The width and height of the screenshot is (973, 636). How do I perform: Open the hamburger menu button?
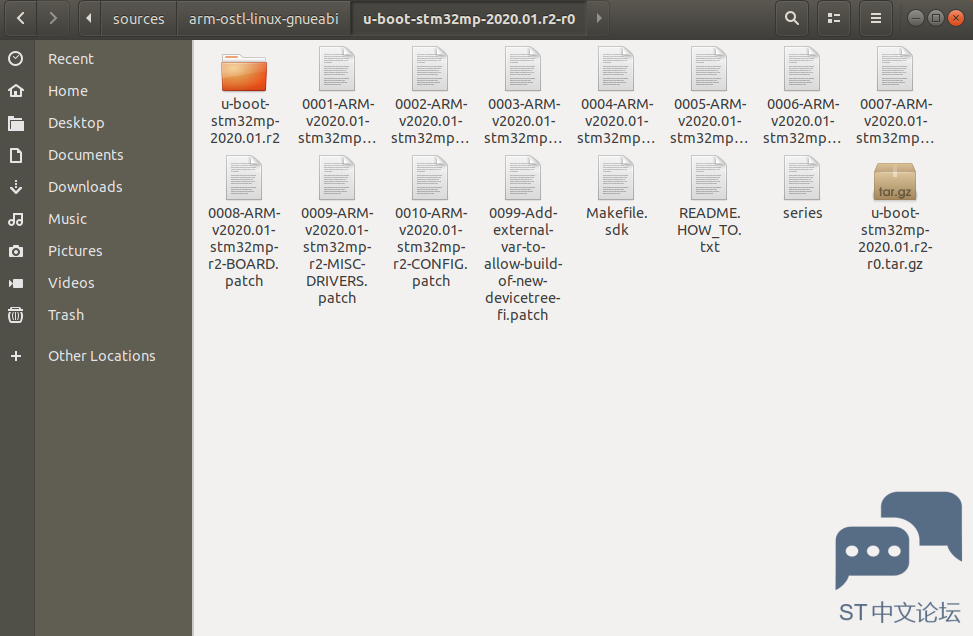tap(876, 19)
